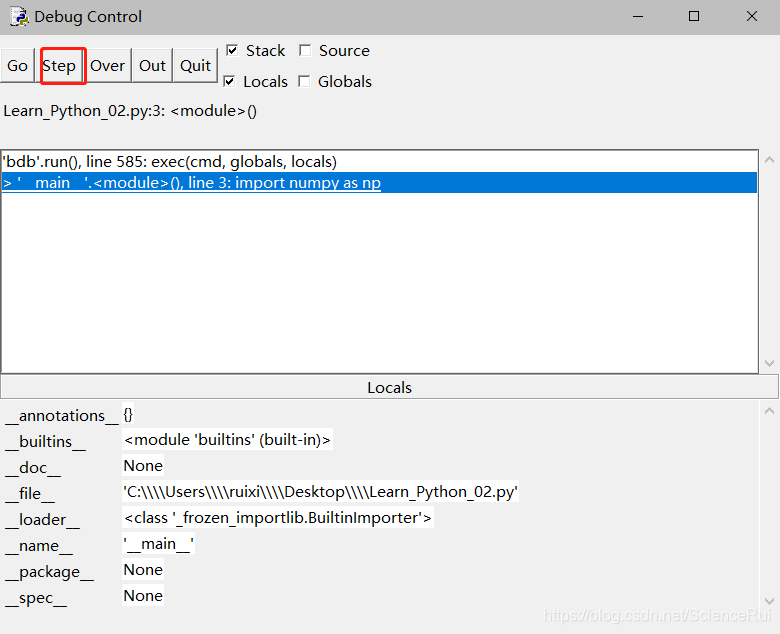The height and width of the screenshot is (634, 780).
Task: Minimize the Debug Control window
Action: pos(638,16)
